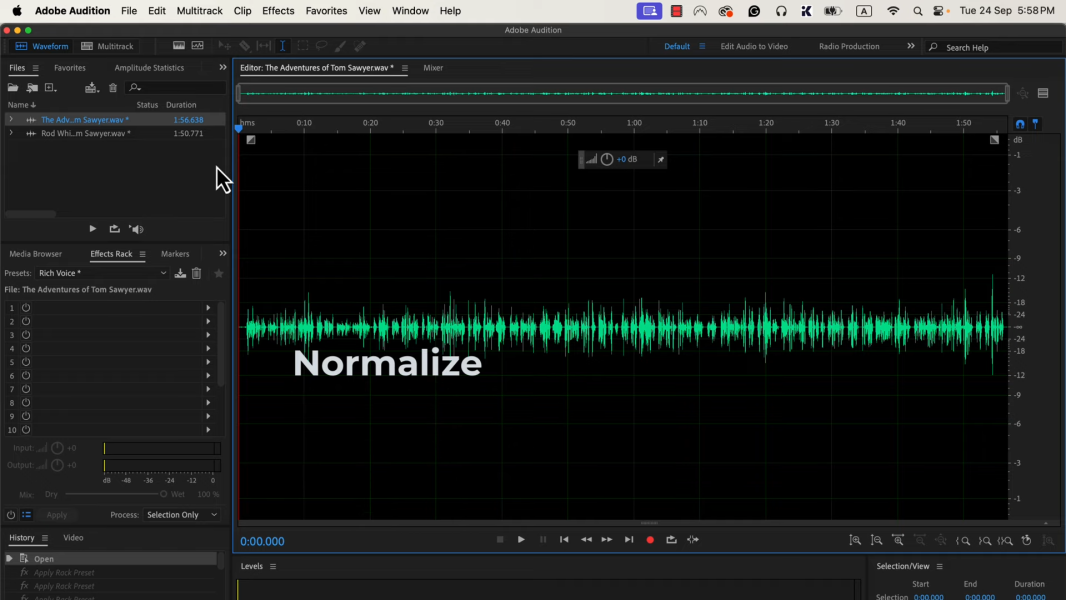Viewport: 1066px width, 600px height.
Task: Sort files by Name column header
Action: (22, 105)
